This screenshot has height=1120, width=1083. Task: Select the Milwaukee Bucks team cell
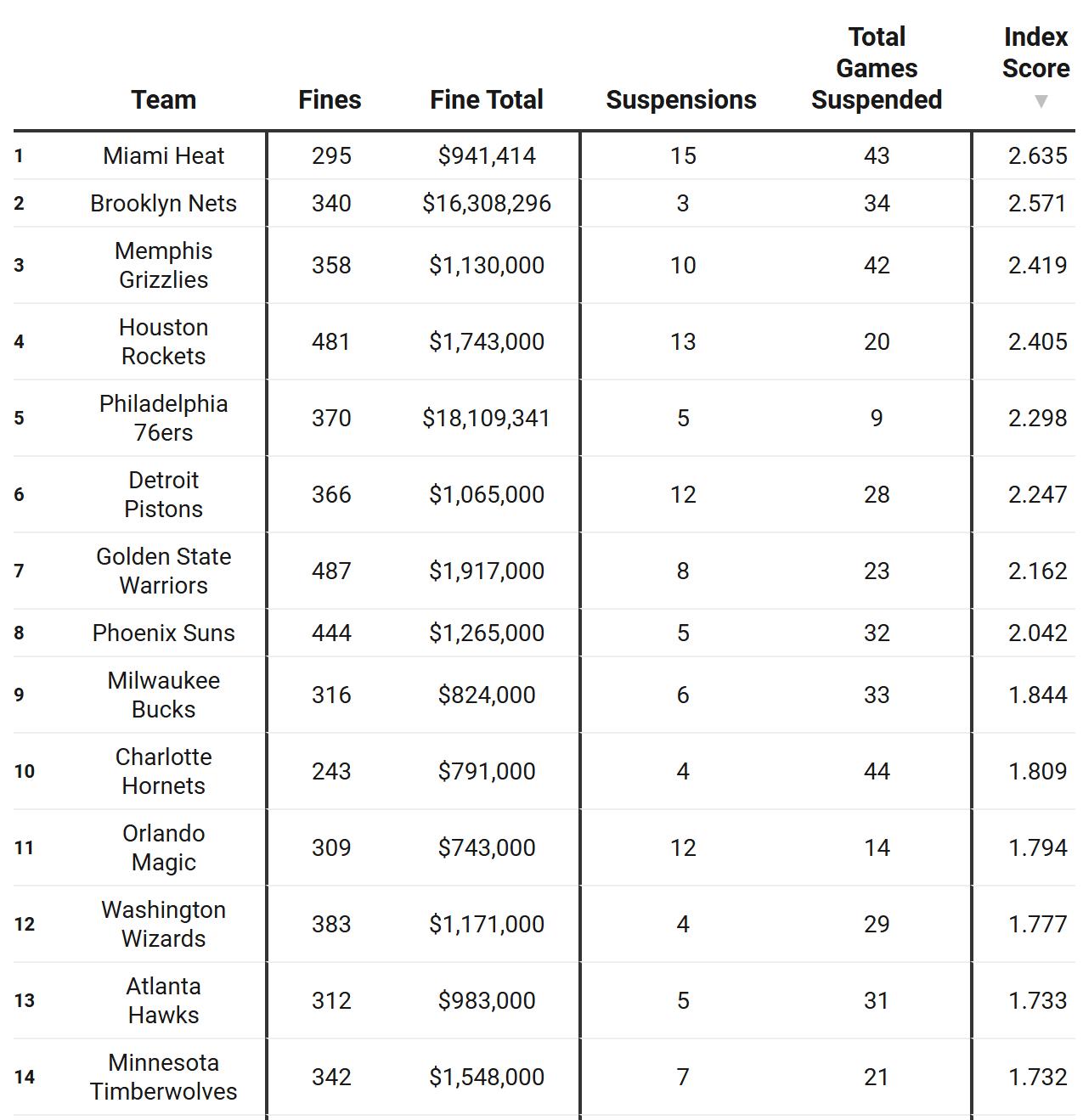(163, 695)
